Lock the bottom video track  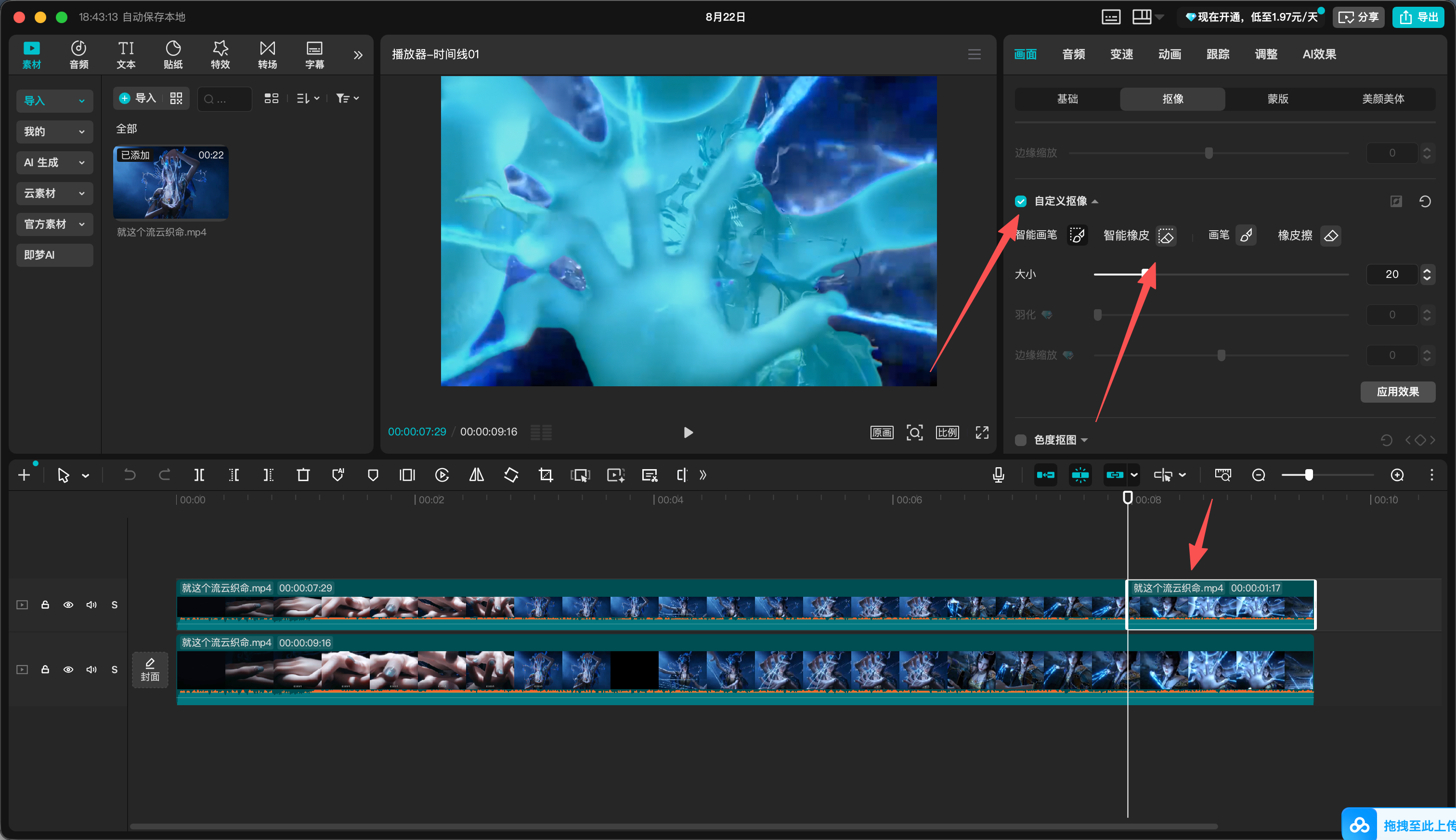click(45, 669)
